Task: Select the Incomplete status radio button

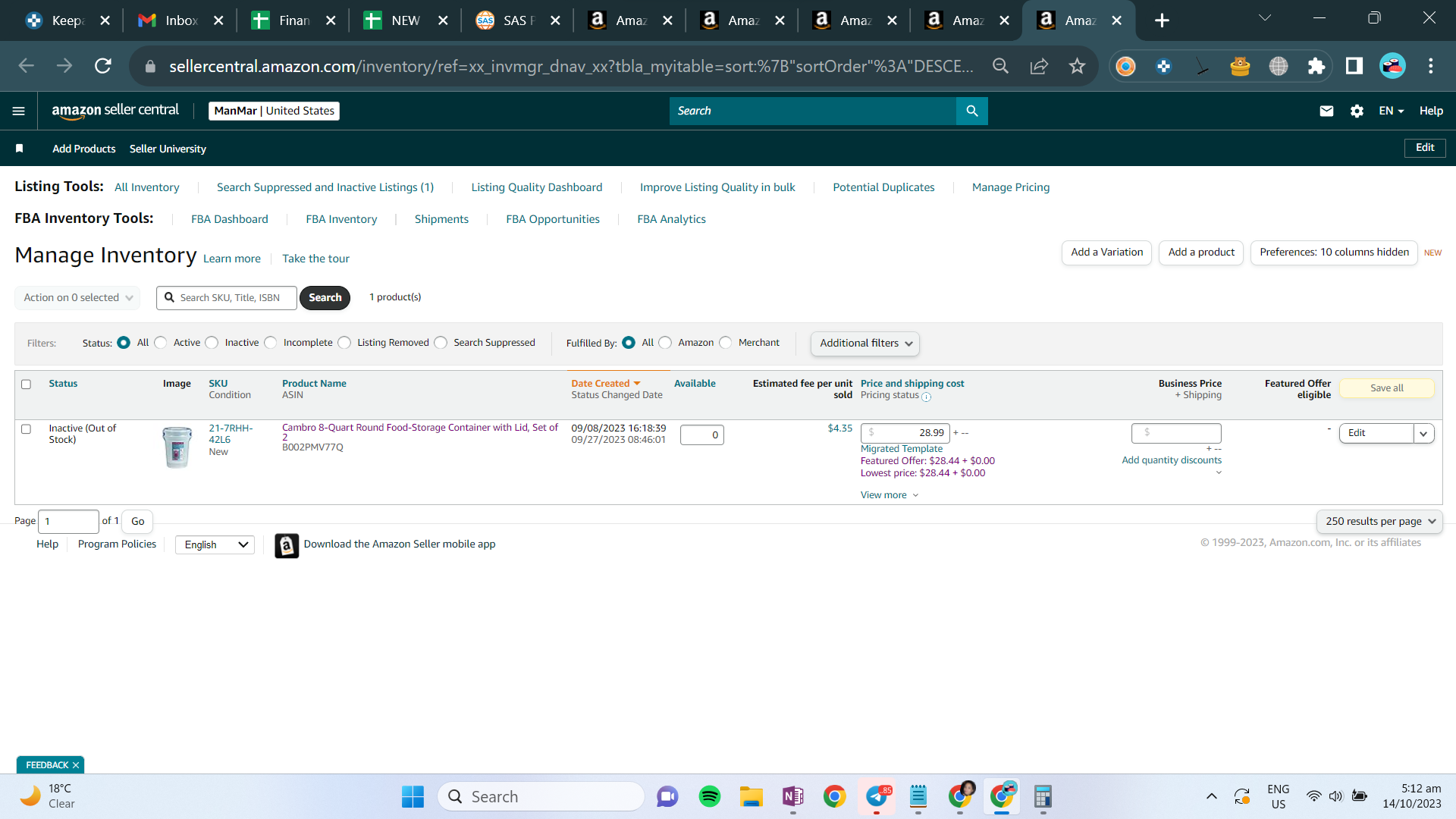Action: pyautogui.click(x=271, y=343)
